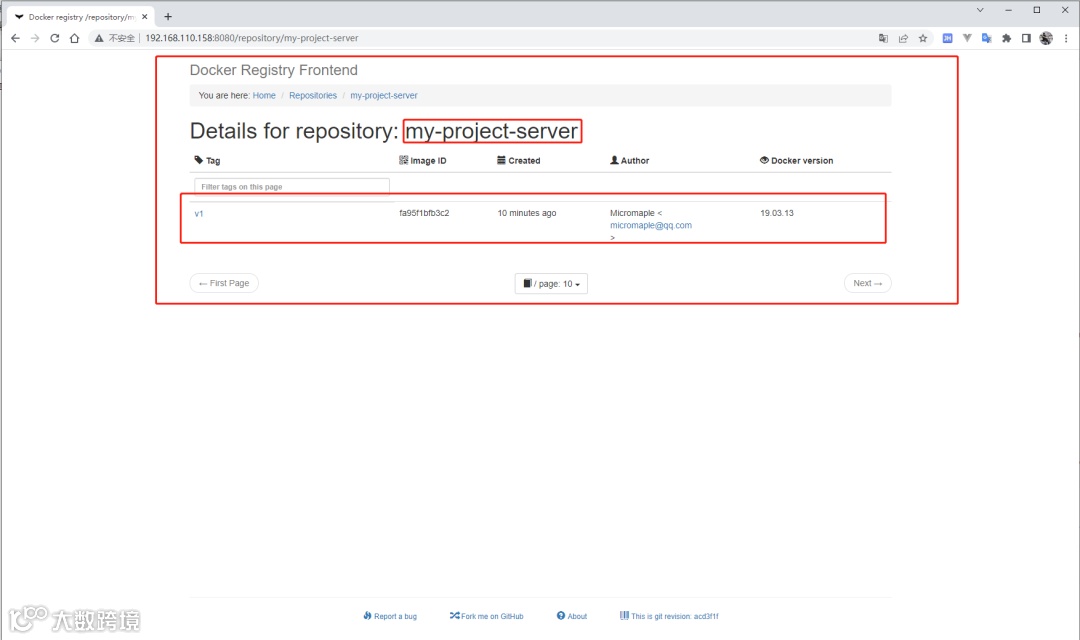
Task: Open the profile avatar icon
Action: (x=1046, y=38)
